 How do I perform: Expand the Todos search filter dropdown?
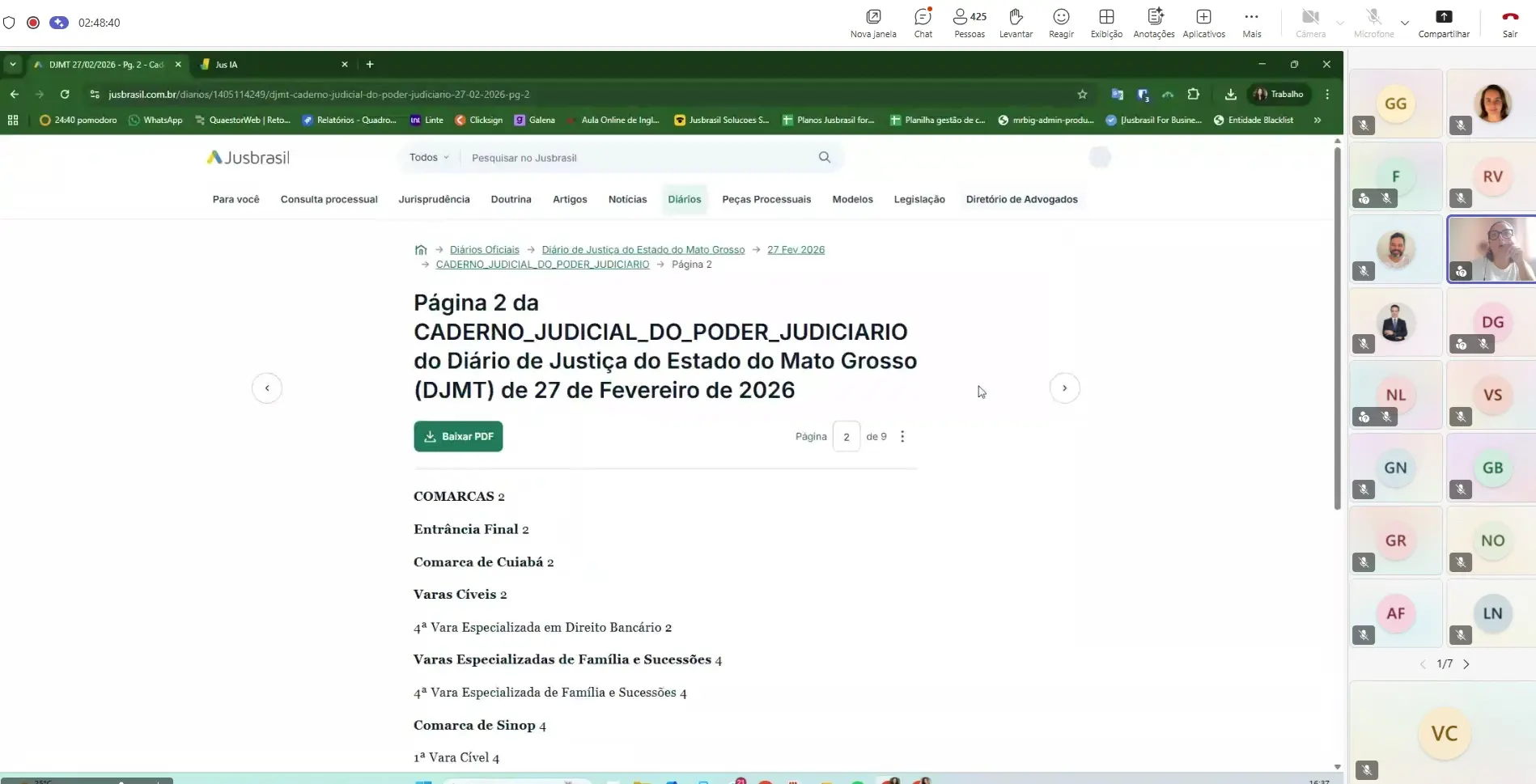click(428, 158)
